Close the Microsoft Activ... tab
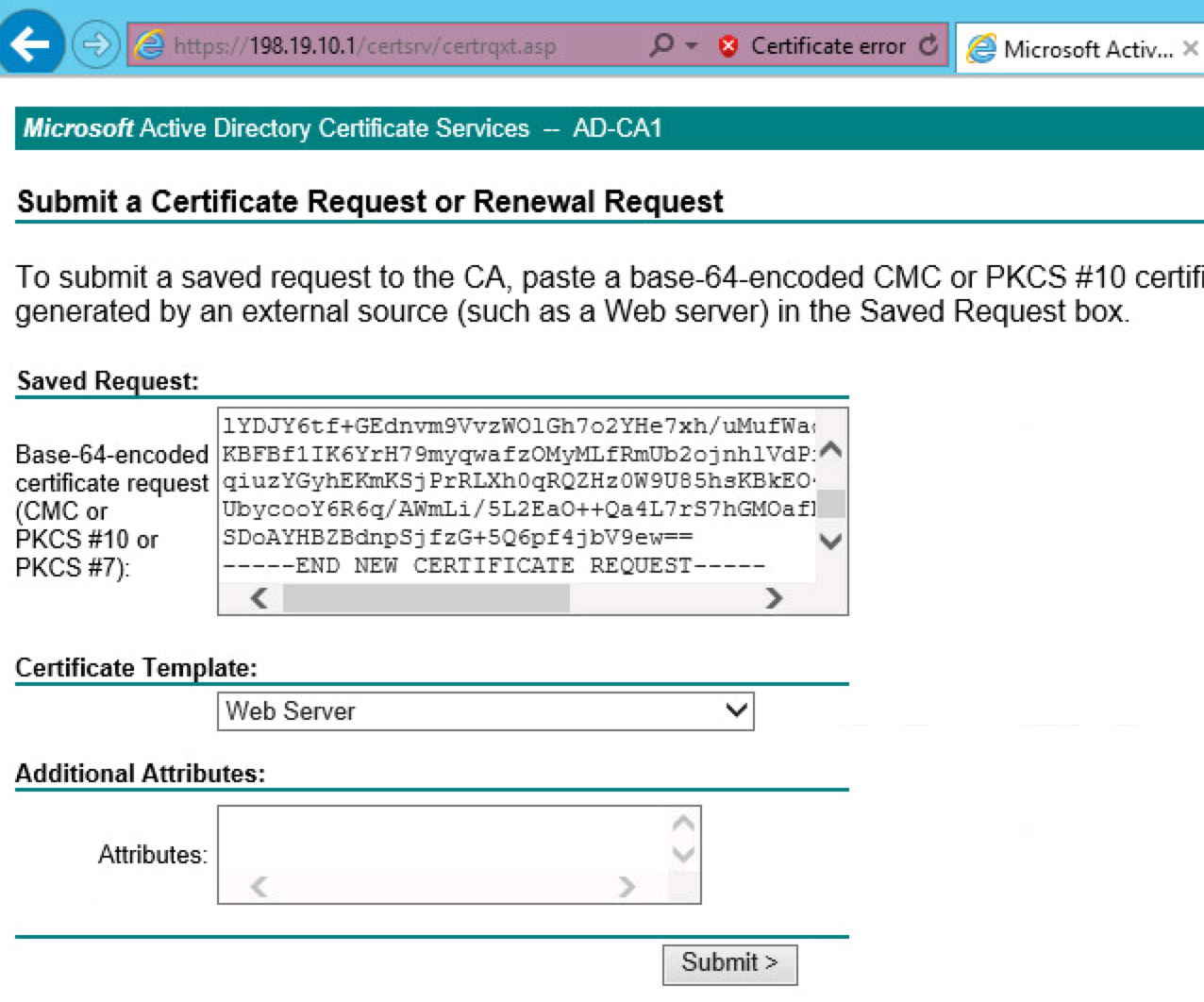Screen dimensions: 1204x1002 (1191, 48)
